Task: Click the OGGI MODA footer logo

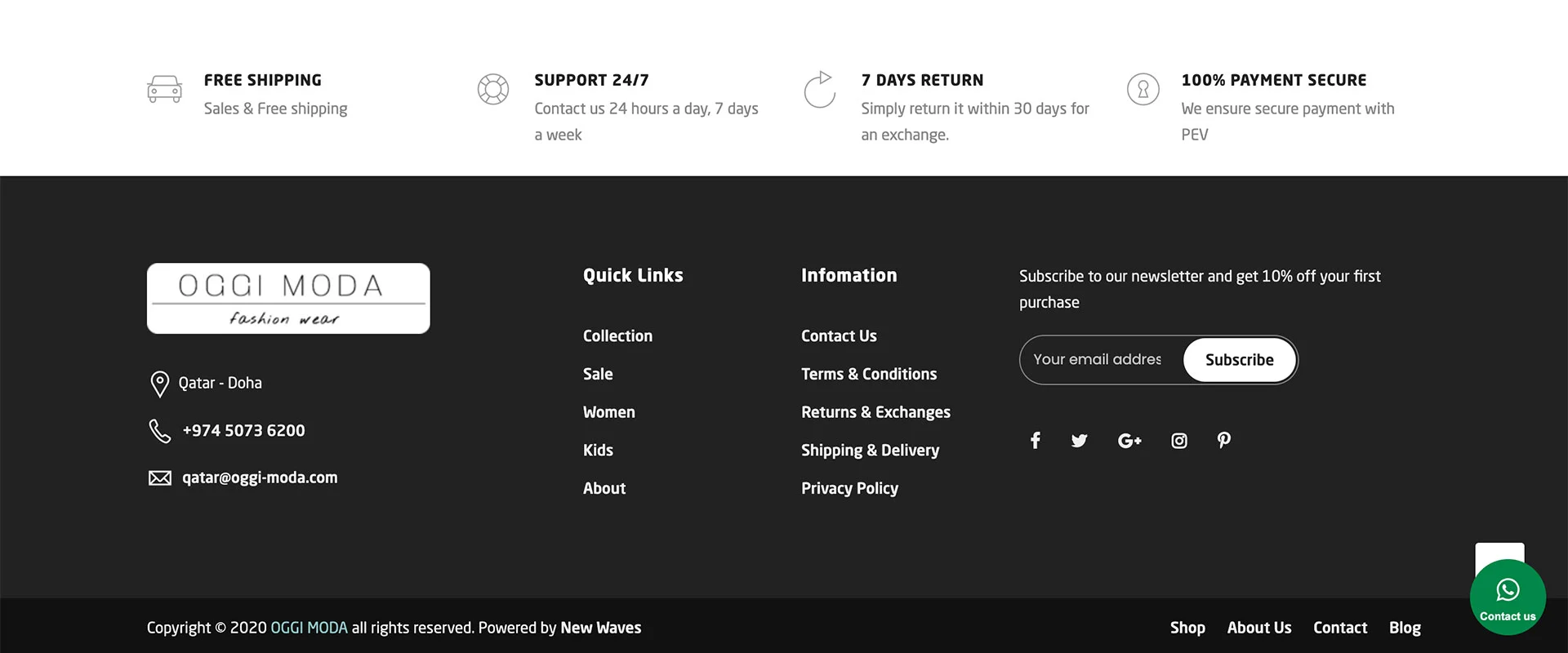Action: [288, 298]
